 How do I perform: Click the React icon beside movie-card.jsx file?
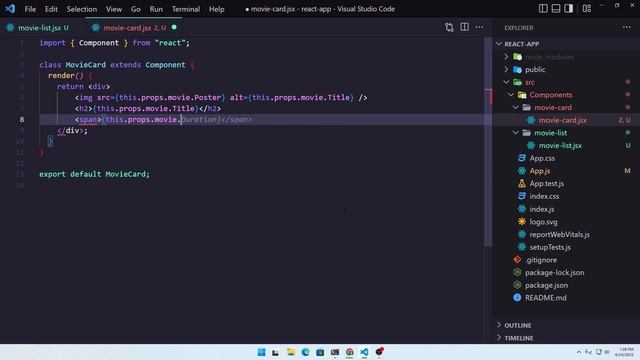[x=531, y=120]
